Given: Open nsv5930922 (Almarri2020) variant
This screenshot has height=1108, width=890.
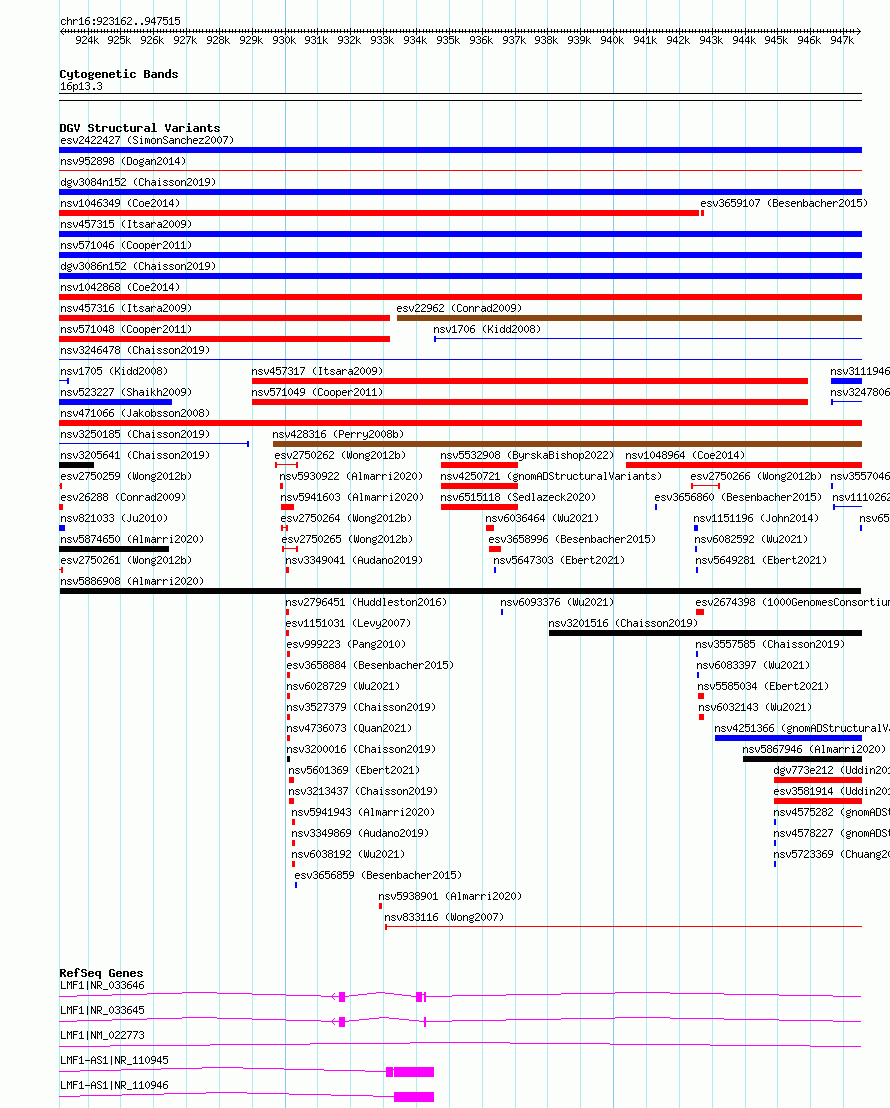Looking at the screenshot, I should tap(351, 476).
